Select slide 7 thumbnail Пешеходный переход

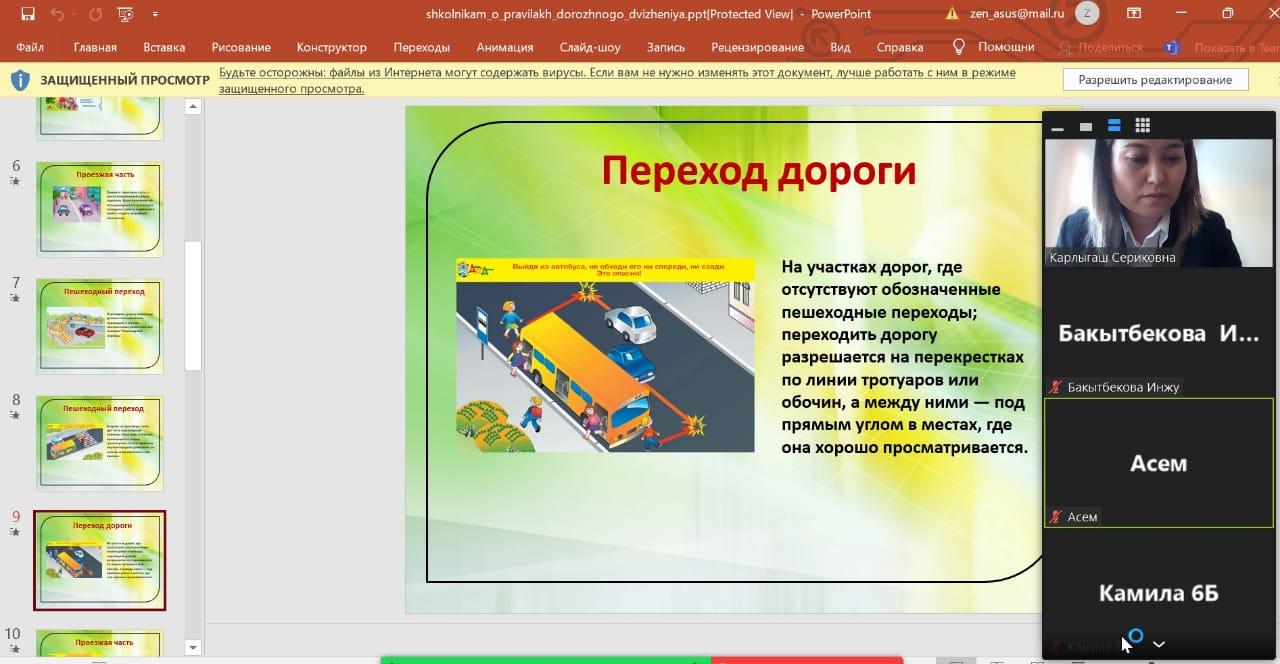(100, 326)
